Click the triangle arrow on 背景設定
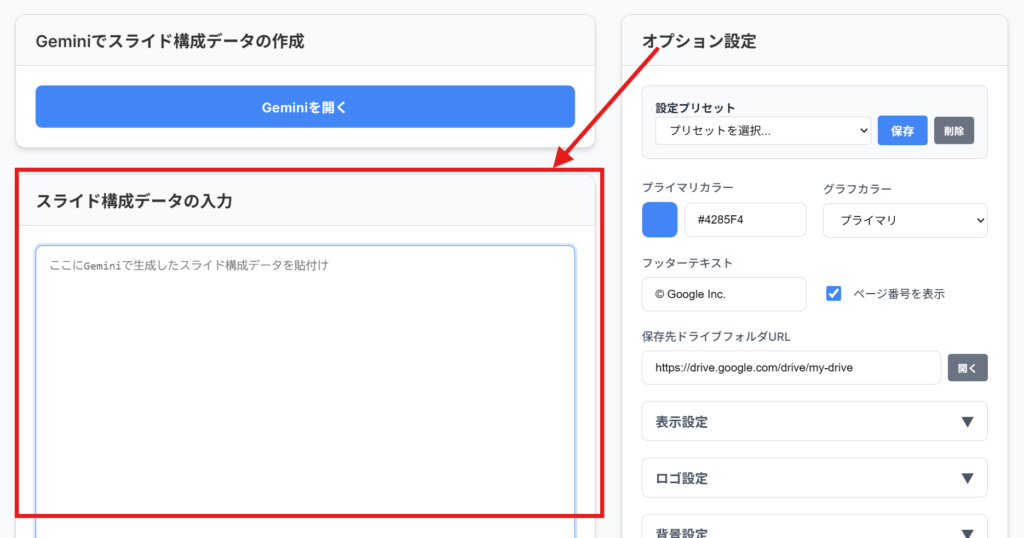 [966, 533]
